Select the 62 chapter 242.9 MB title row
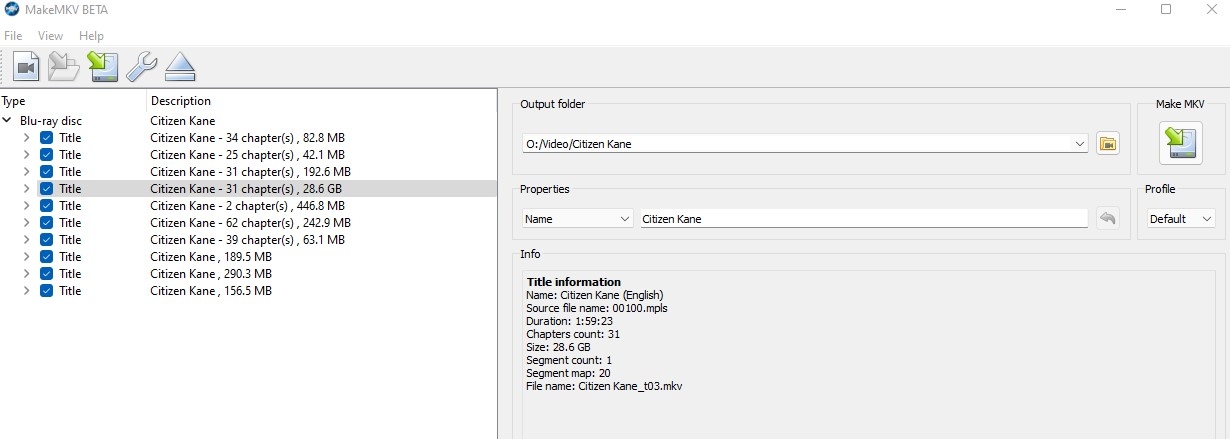This screenshot has width=1230, height=439. coord(250,223)
